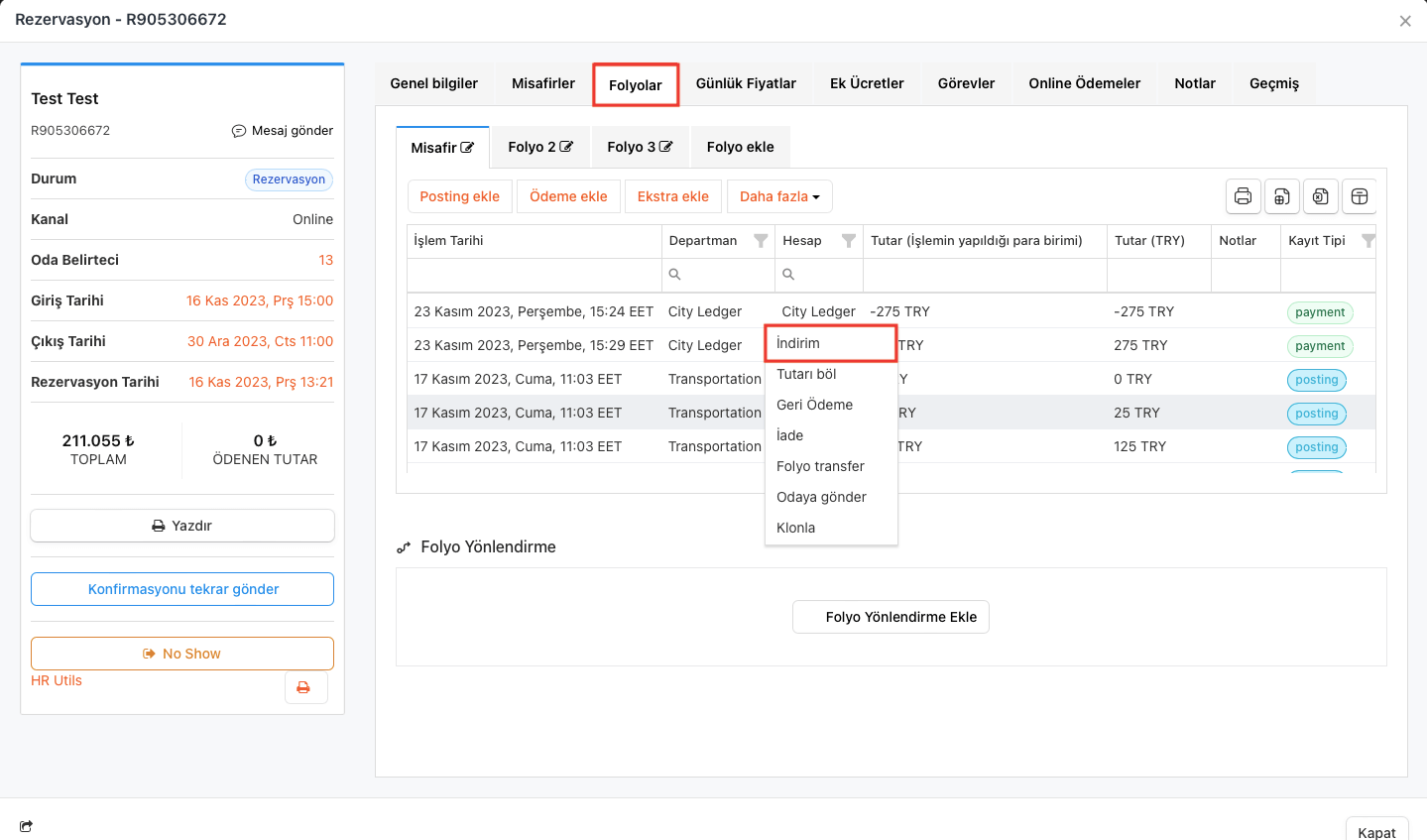Viewport: 1427px width, 840px height.
Task: Open the Kayıt Tipi column filter
Action: (x=1368, y=241)
